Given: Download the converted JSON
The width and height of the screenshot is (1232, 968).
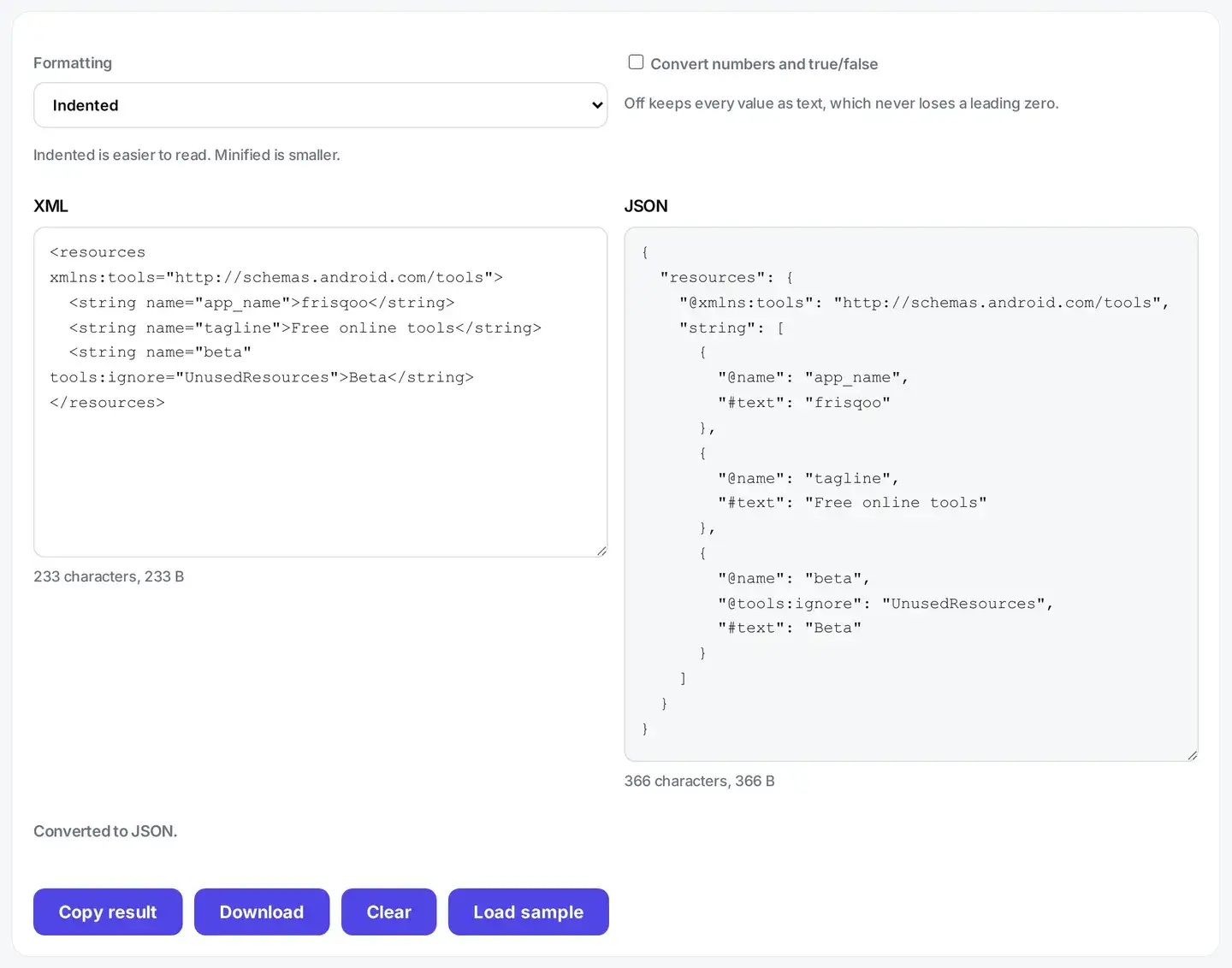Looking at the screenshot, I should (262, 912).
